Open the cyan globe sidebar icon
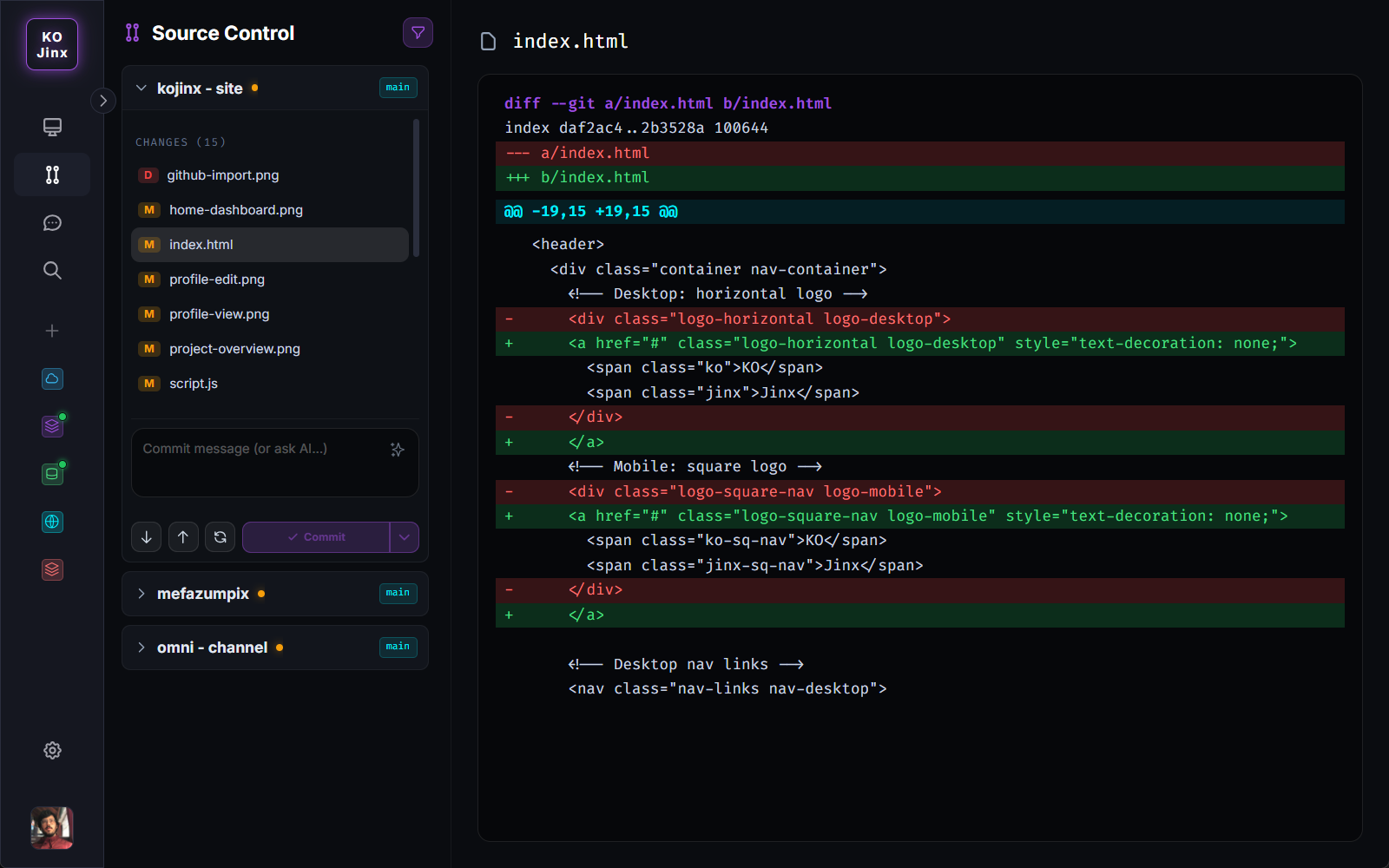This screenshot has height=868, width=1389. coord(52,522)
